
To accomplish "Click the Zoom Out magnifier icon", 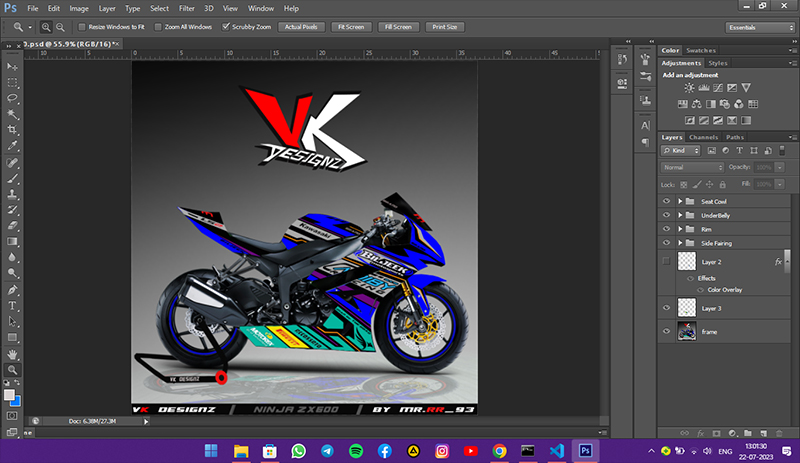I will point(61,27).
